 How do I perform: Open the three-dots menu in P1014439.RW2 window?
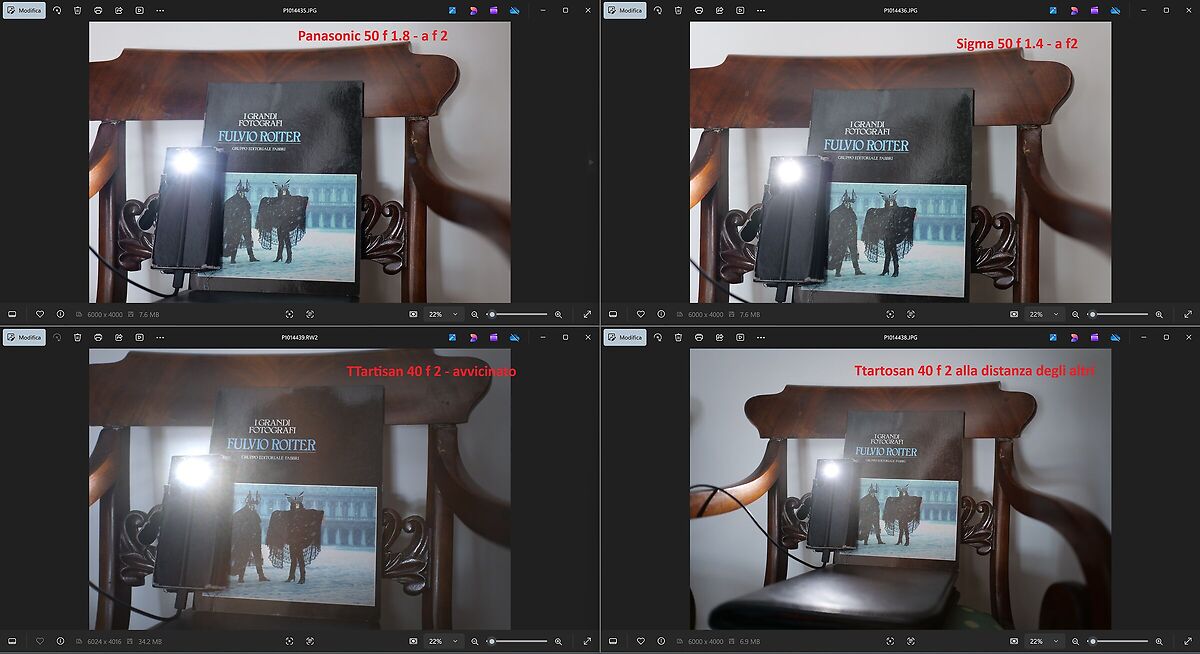pyautogui.click(x=159, y=337)
